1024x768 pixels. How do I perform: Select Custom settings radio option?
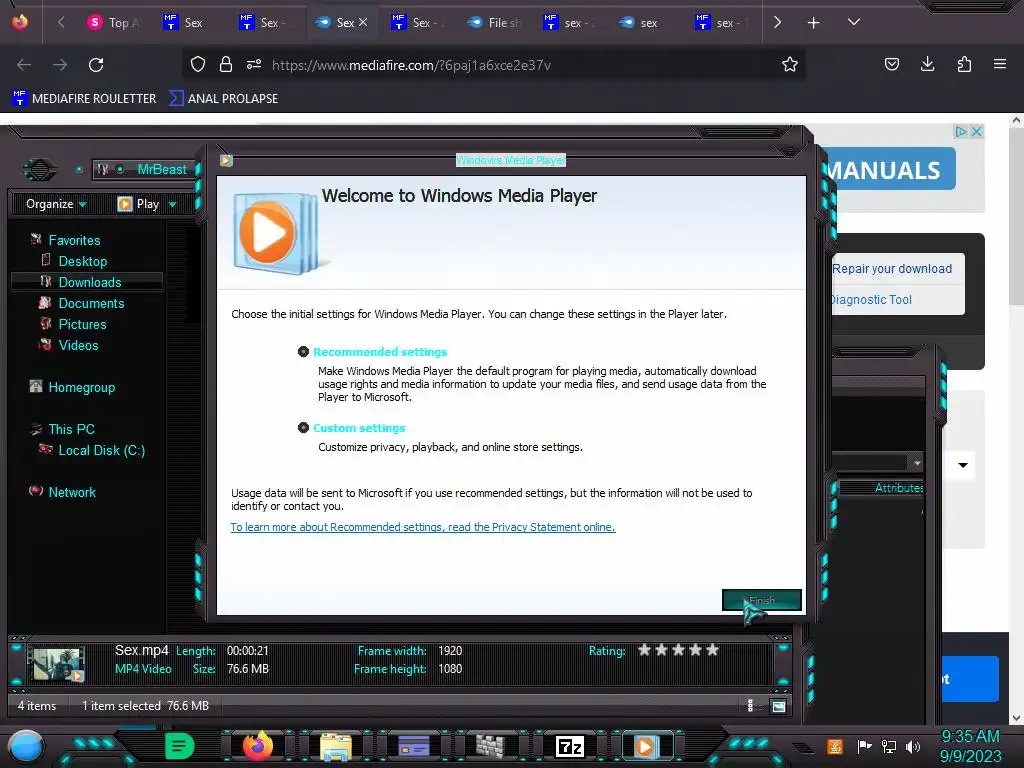[x=303, y=428]
